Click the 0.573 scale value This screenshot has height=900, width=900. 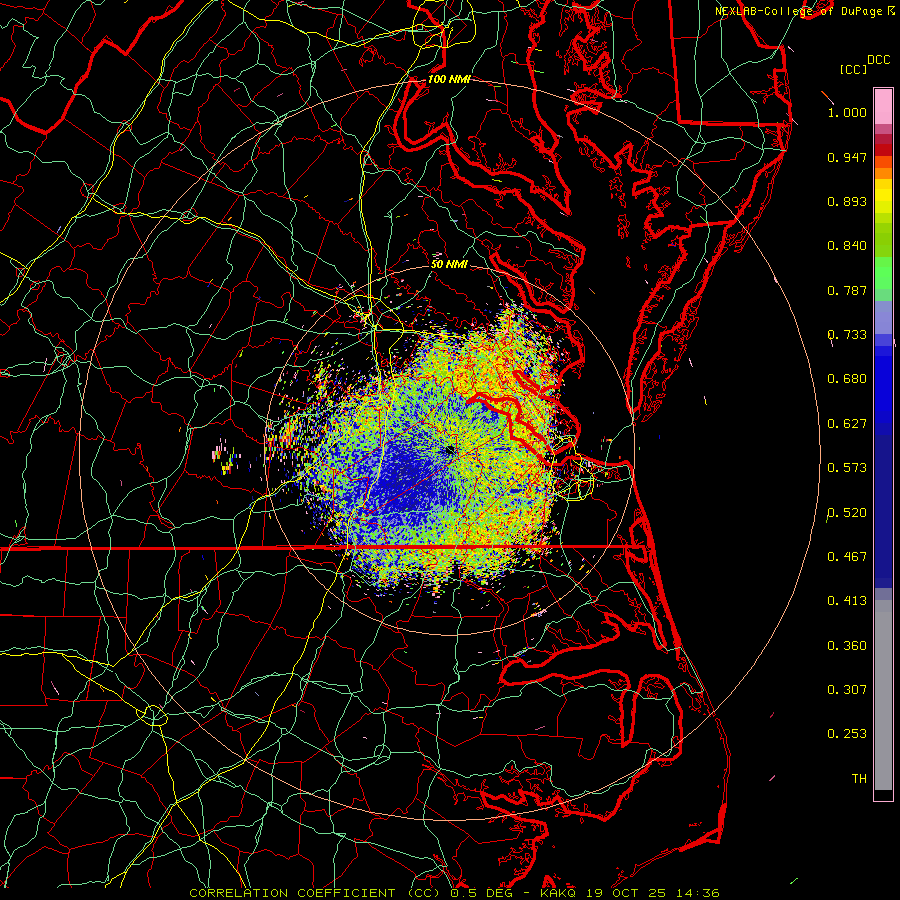(x=847, y=468)
